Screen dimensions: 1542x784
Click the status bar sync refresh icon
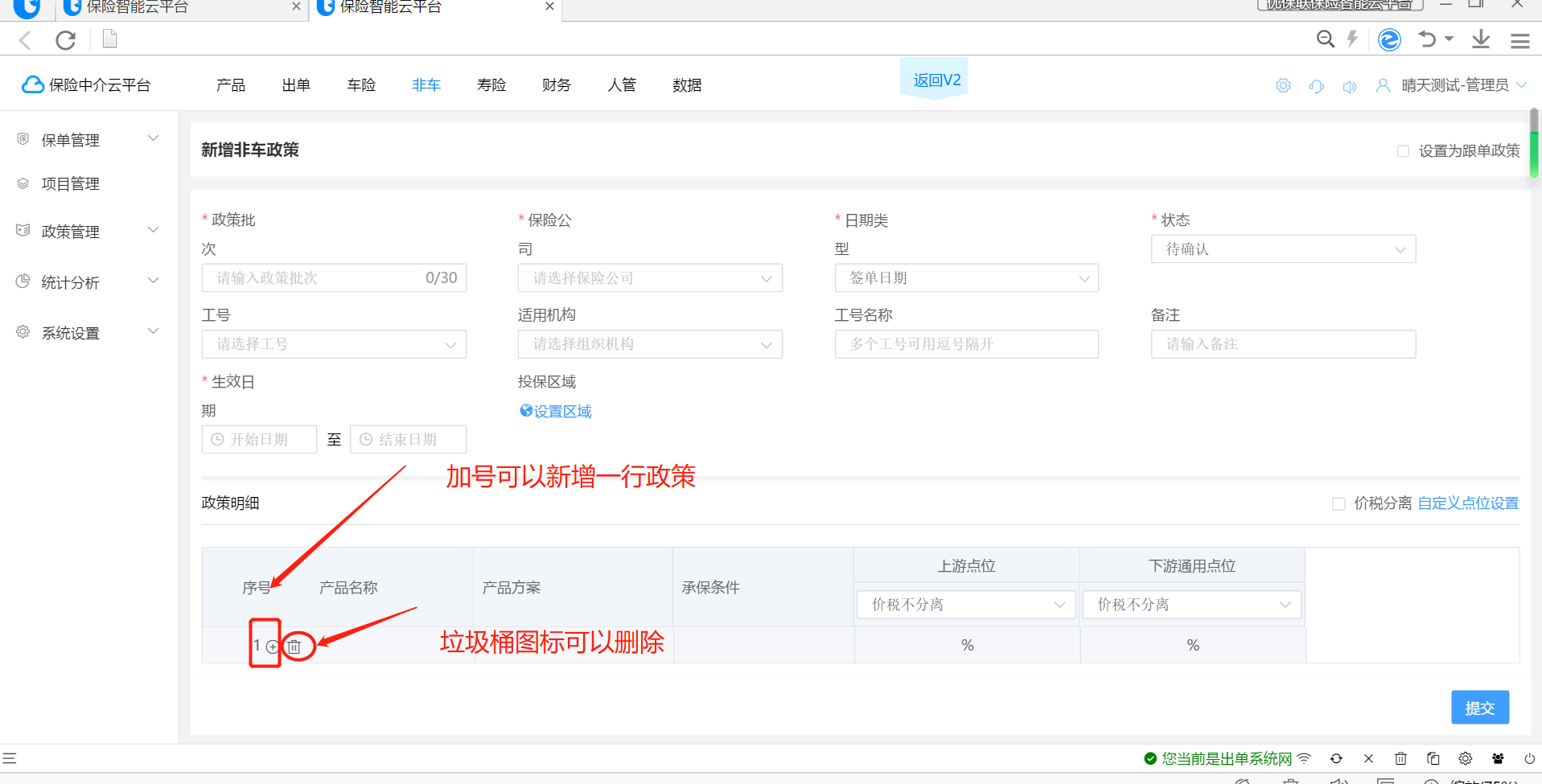click(x=1336, y=758)
